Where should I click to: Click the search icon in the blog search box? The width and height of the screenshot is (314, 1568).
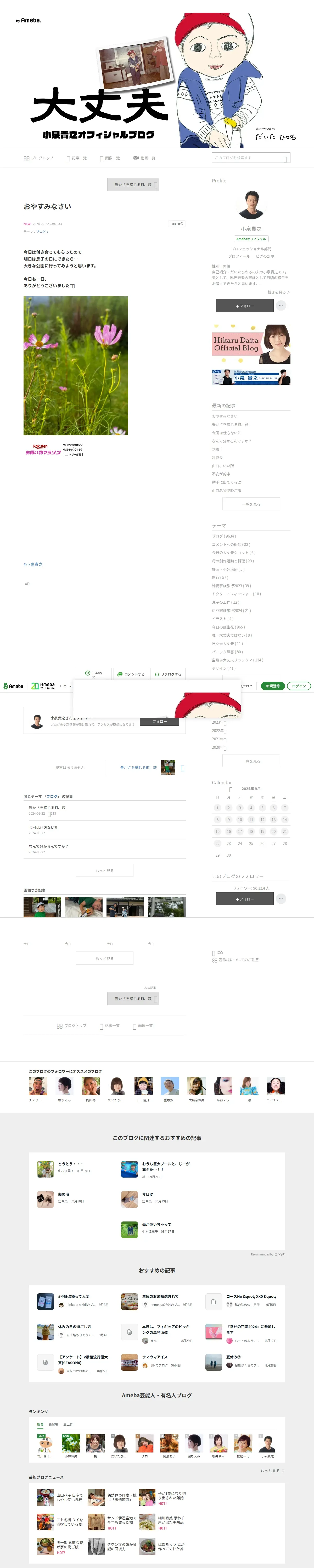point(285,159)
